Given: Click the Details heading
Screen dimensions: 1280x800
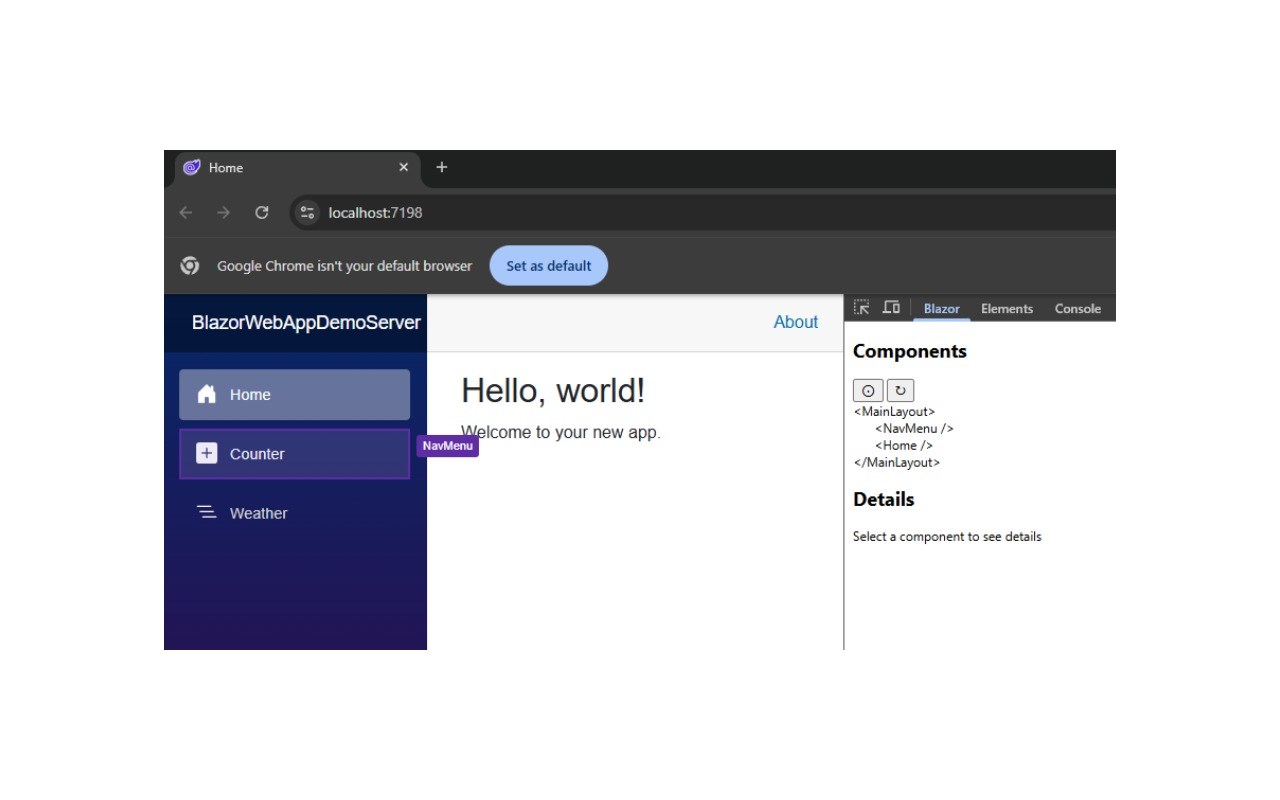Looking at the screenshot, I should click(884, 499).
